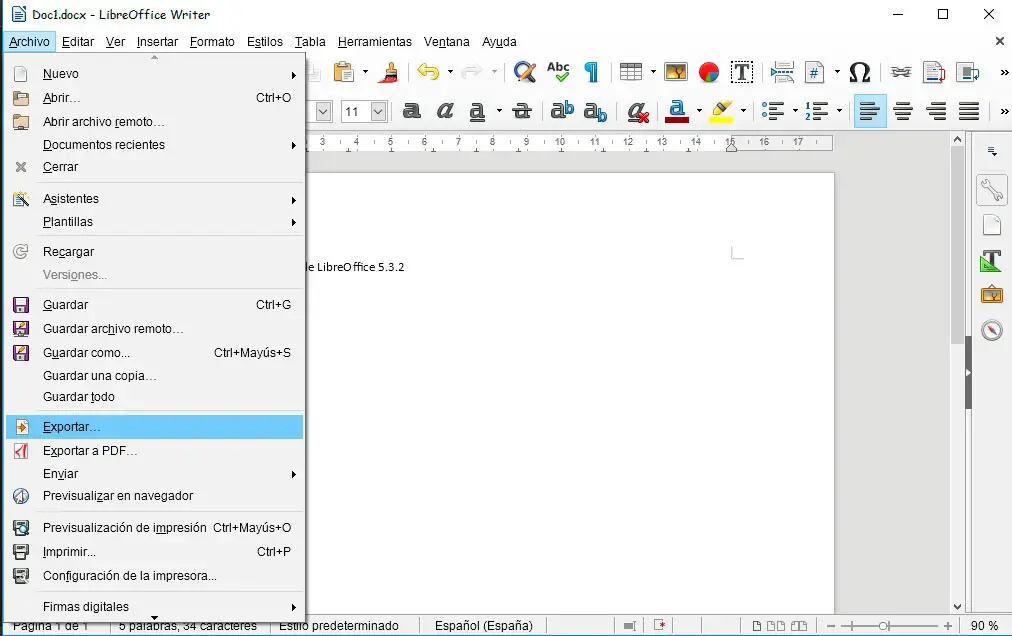Insert an image from toolbar
The image size is (1012, 636).
676,72
